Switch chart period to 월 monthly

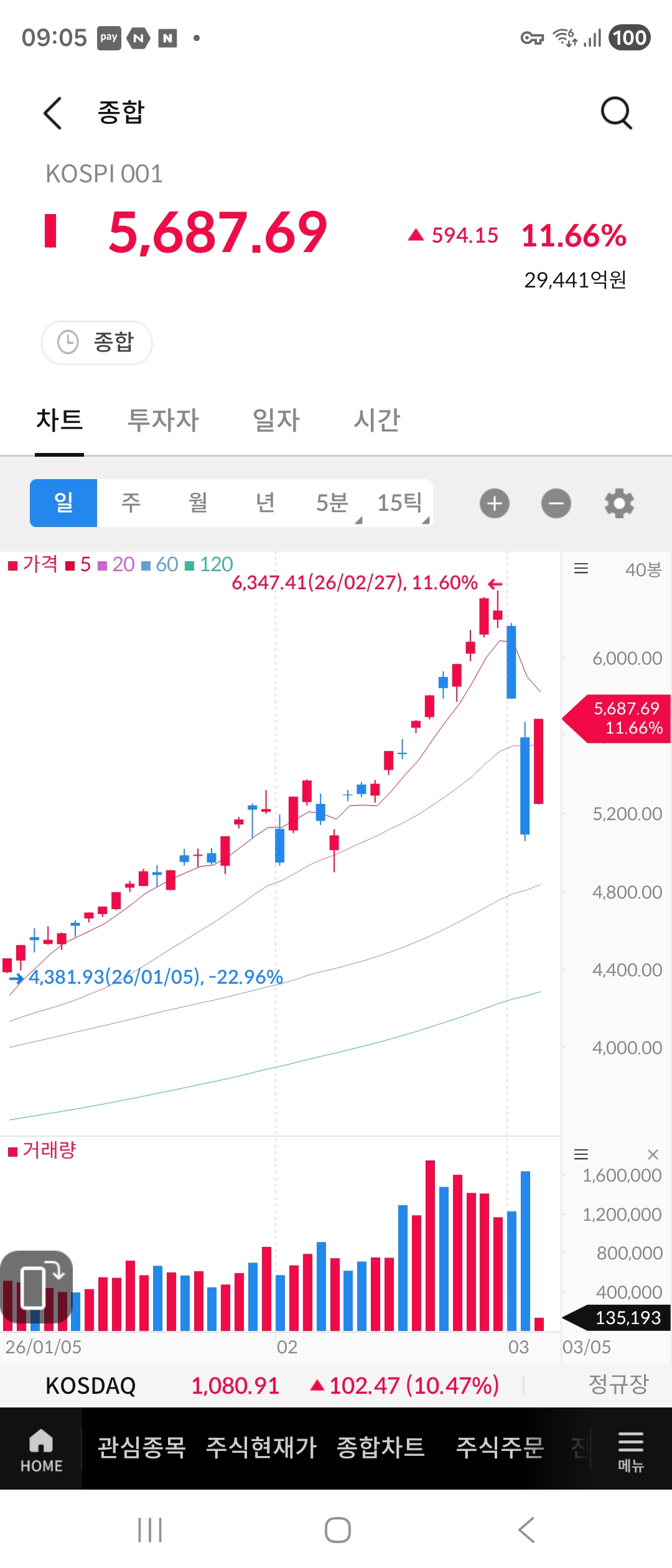point(198,503)
